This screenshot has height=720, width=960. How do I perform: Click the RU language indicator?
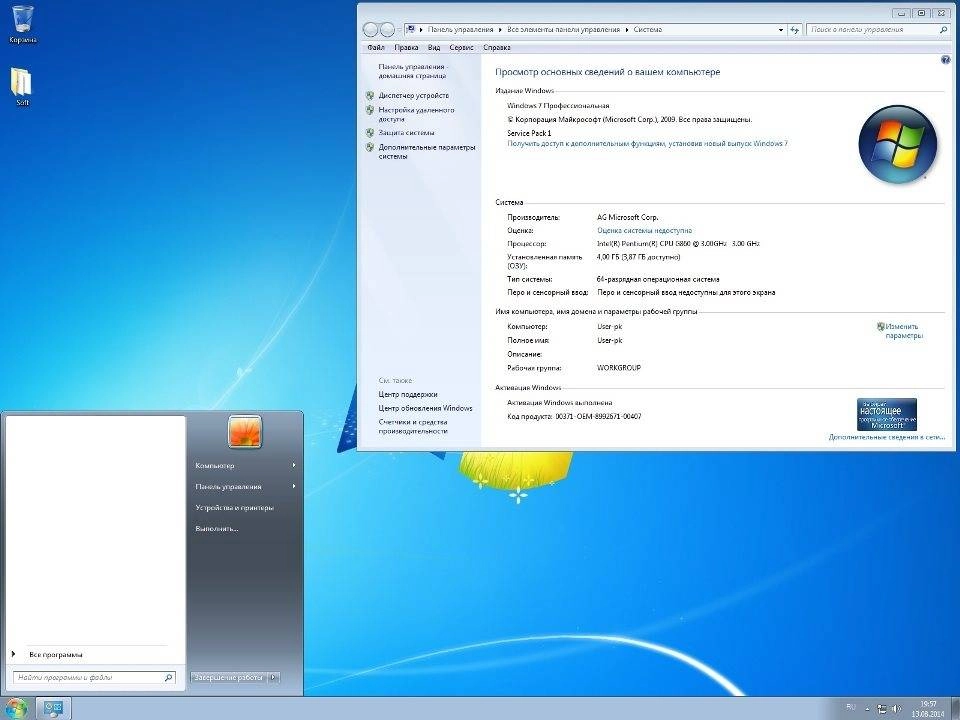point(851,707)
